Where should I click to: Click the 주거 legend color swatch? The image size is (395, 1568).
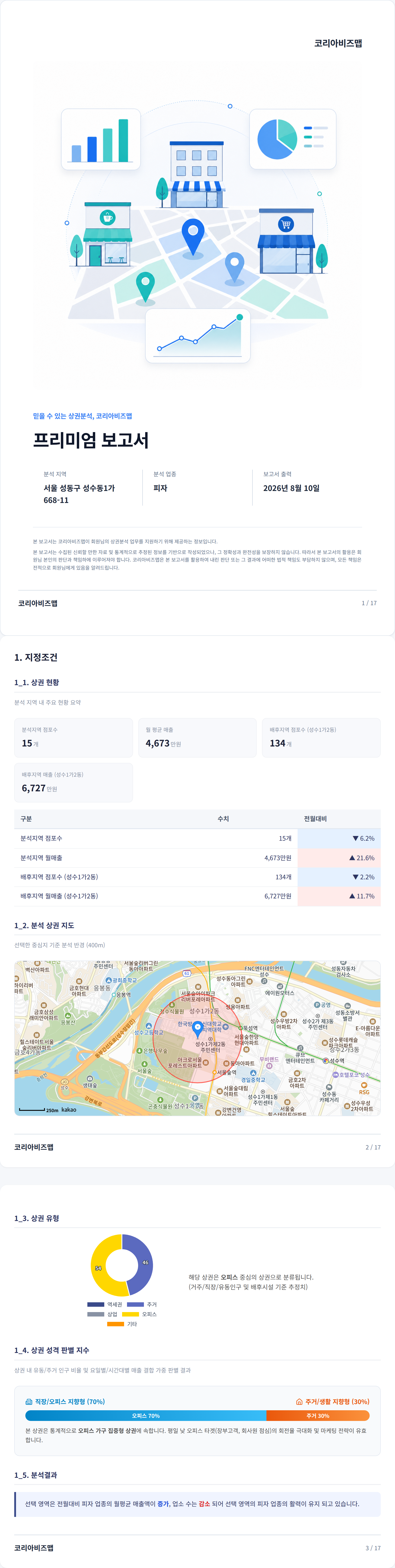click(135, 1305)
